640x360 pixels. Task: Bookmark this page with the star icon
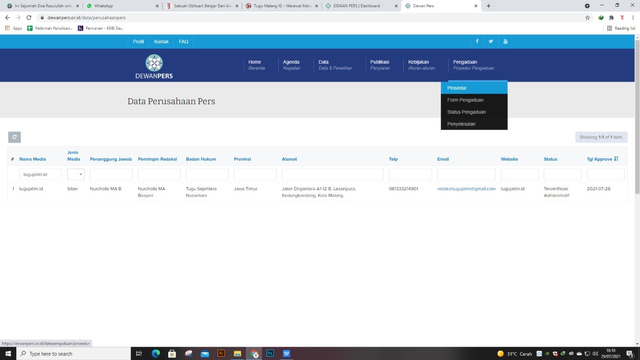587,18
